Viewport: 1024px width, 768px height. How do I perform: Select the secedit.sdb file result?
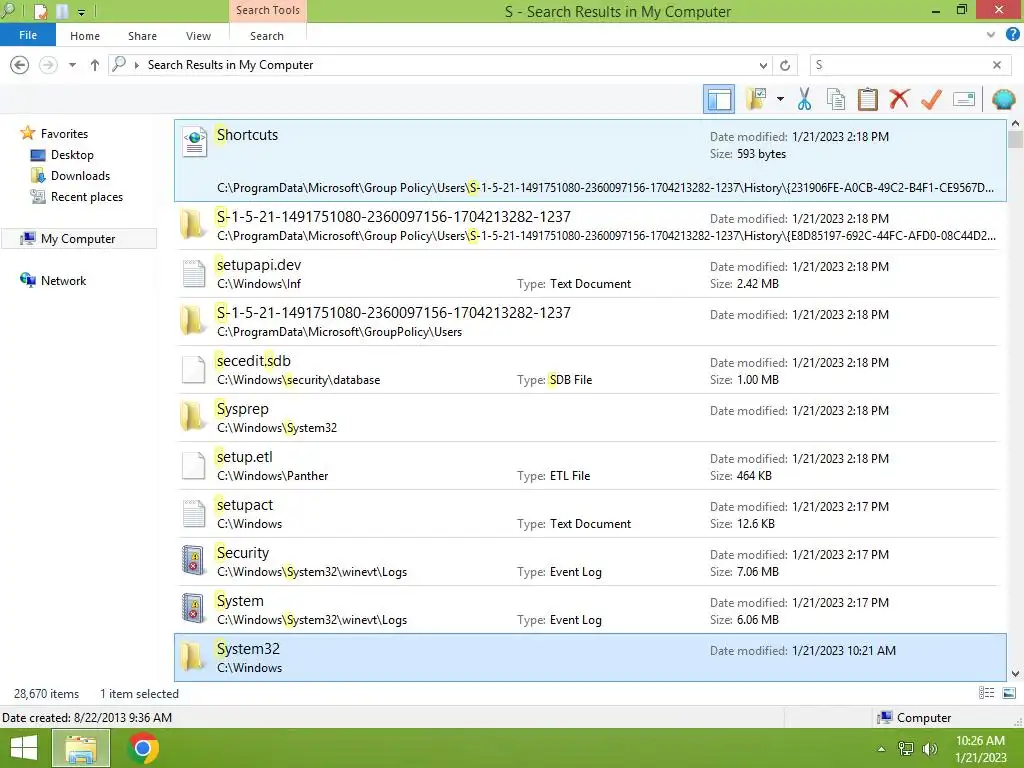(588, 370)
